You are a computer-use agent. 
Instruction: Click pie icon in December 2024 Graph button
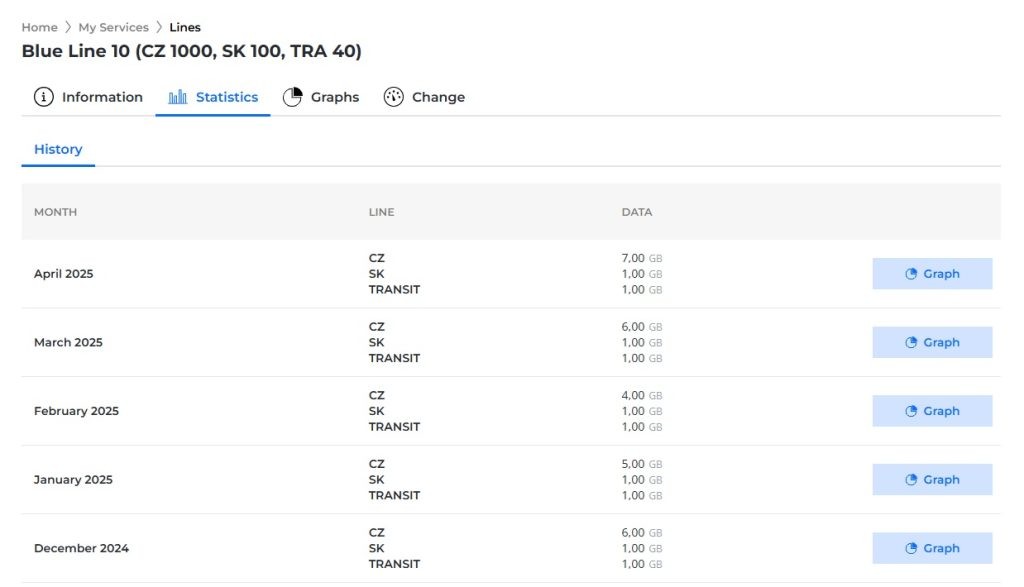pos(911,548)
